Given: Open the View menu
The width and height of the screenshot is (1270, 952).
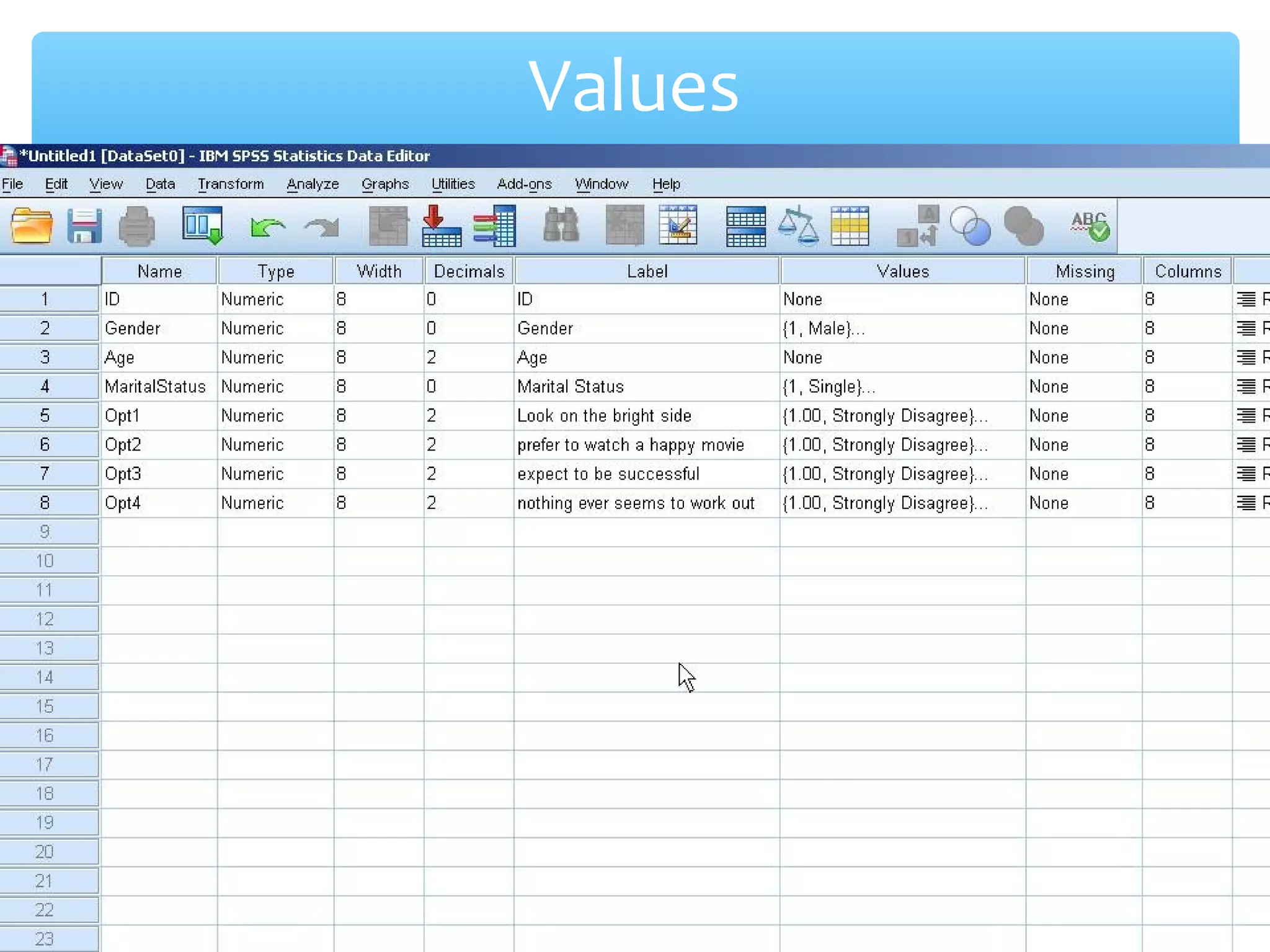Looking at the screenshot, I should (106, 184).
